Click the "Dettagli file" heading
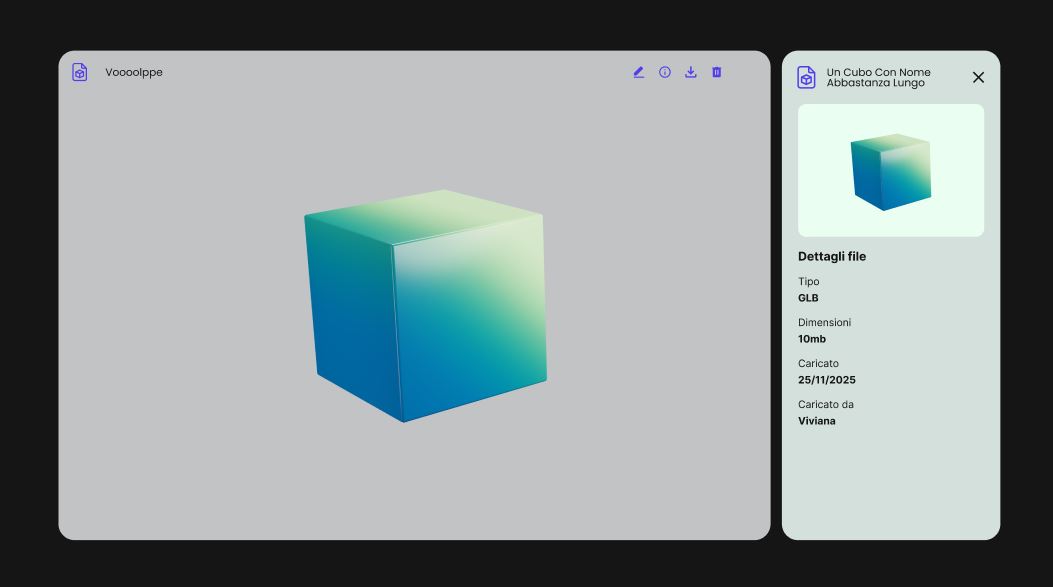 831,256
